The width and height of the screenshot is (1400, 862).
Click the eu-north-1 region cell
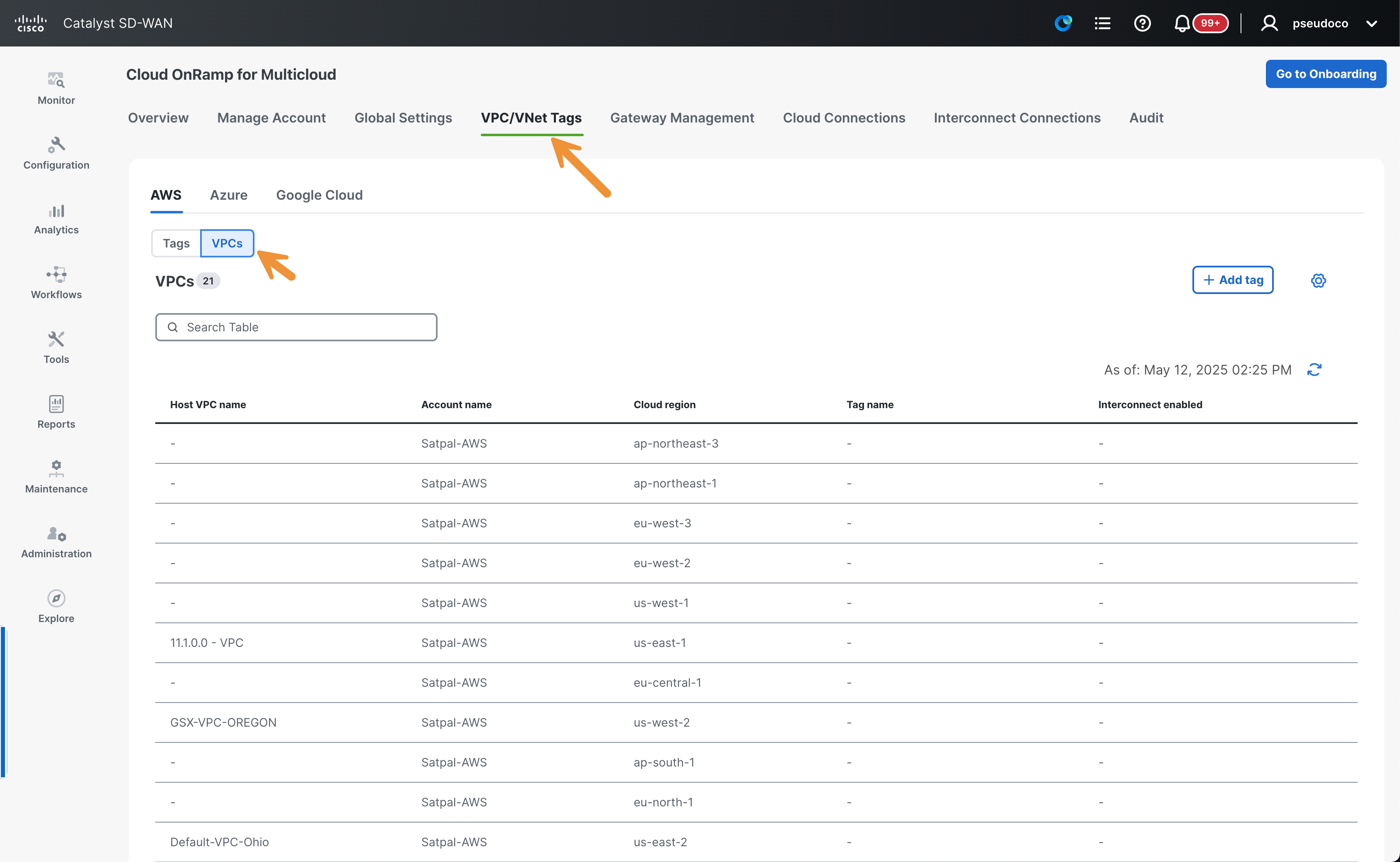663,802
